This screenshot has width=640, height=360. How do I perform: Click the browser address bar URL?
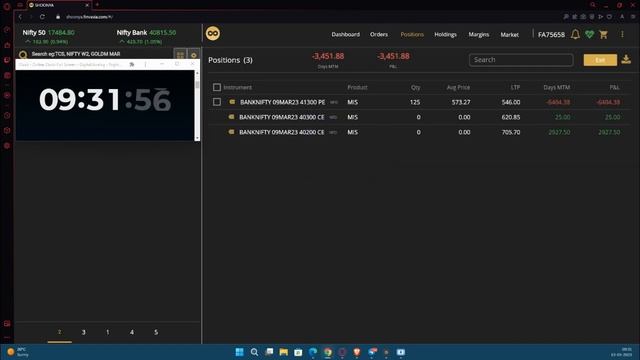pos(89,17)
